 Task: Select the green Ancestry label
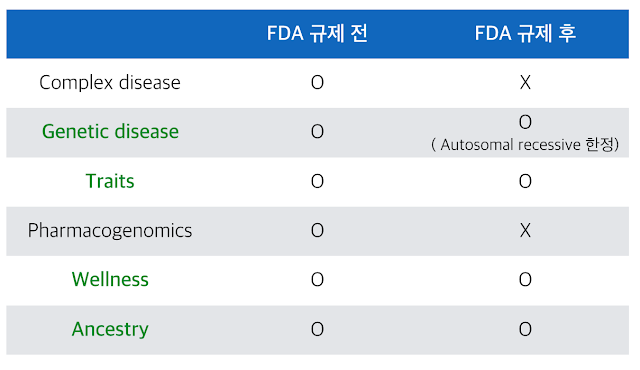click(x=110, y=330)
